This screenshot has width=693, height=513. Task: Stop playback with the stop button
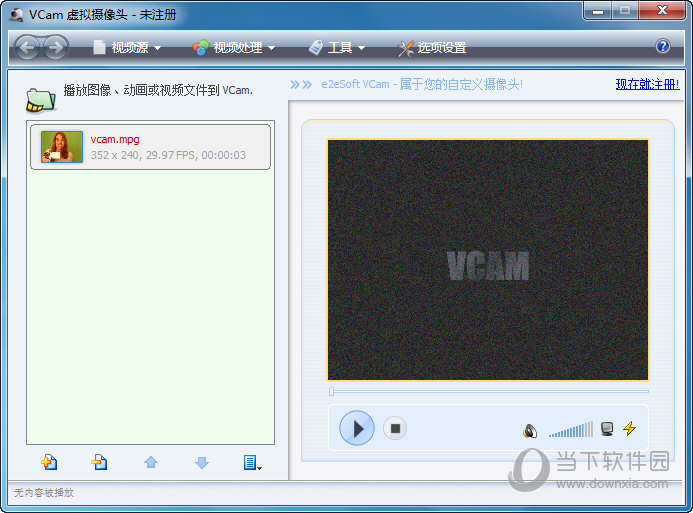395,428
